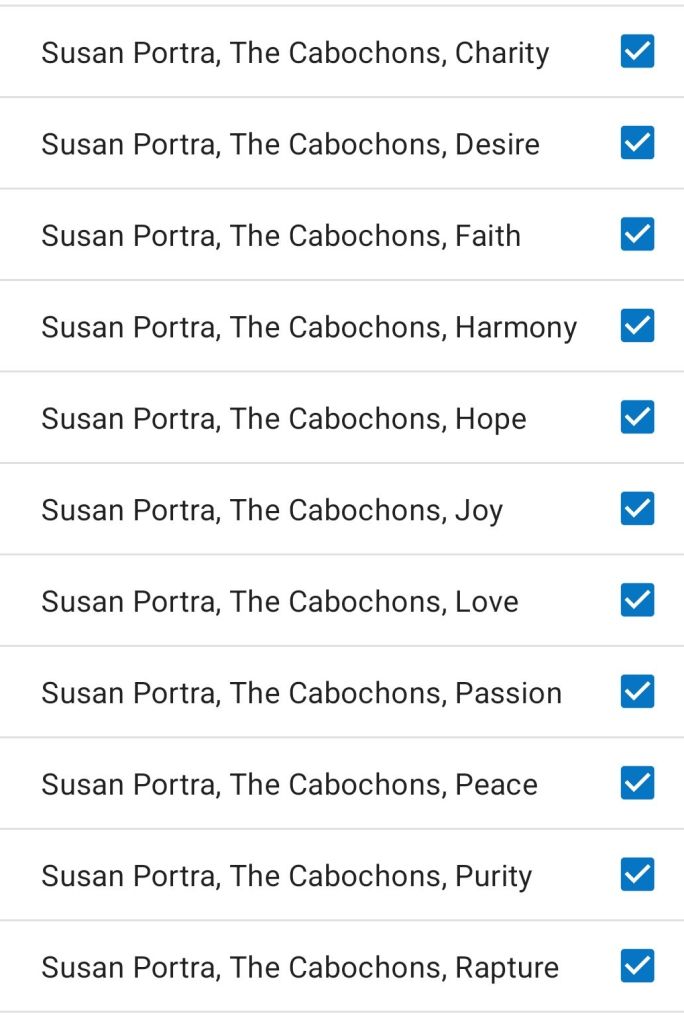The height and width of the screenshot is (1024, 684).
Task: Click the "Susan Portra, The Cabochons, Charity" label
Action: pyautogui.click(x=295, y=53)
